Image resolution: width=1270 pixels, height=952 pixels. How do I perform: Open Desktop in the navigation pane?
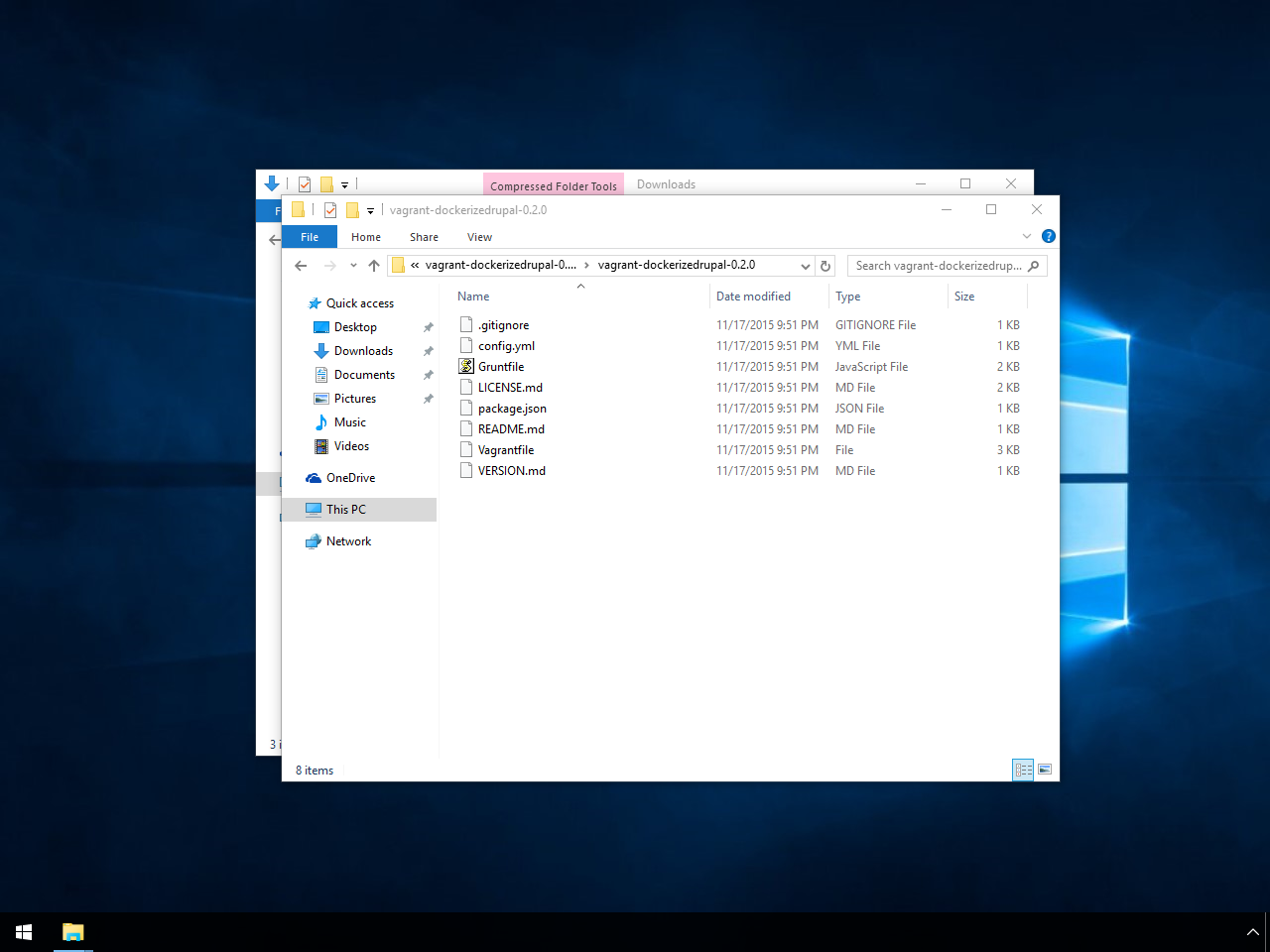355,327
